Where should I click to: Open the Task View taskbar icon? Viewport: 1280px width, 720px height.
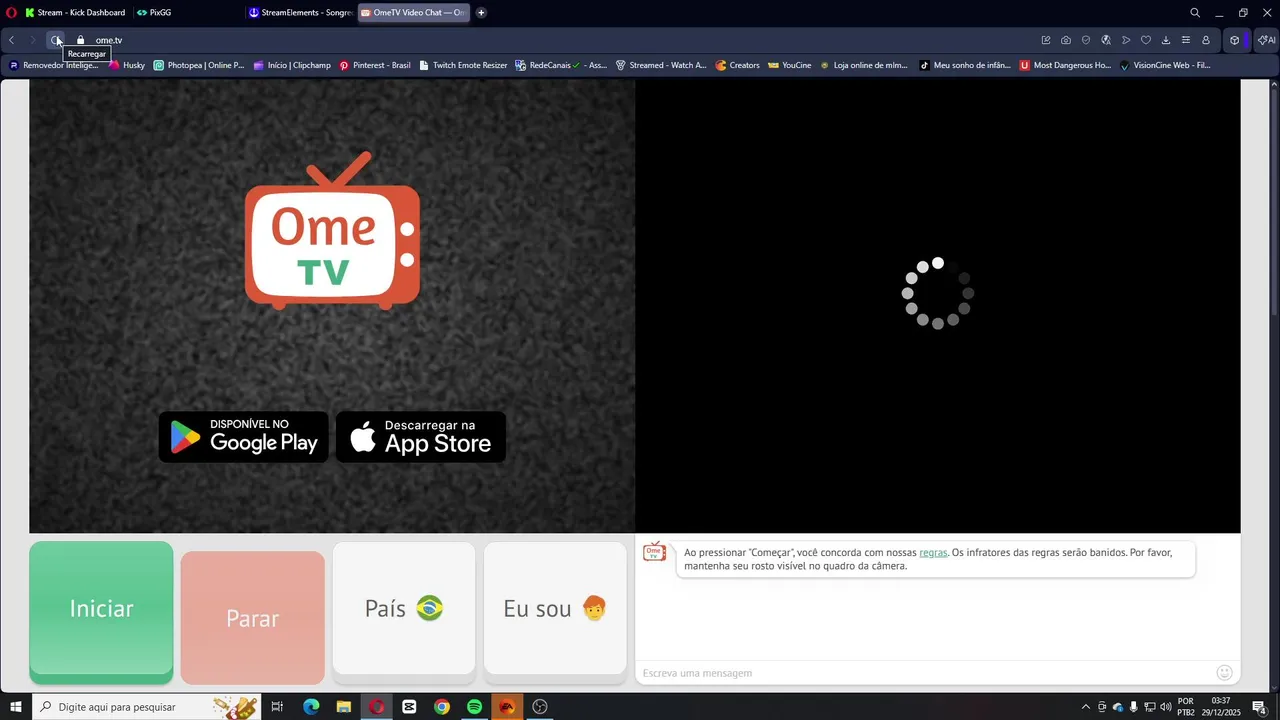click(x=278, y=707)
